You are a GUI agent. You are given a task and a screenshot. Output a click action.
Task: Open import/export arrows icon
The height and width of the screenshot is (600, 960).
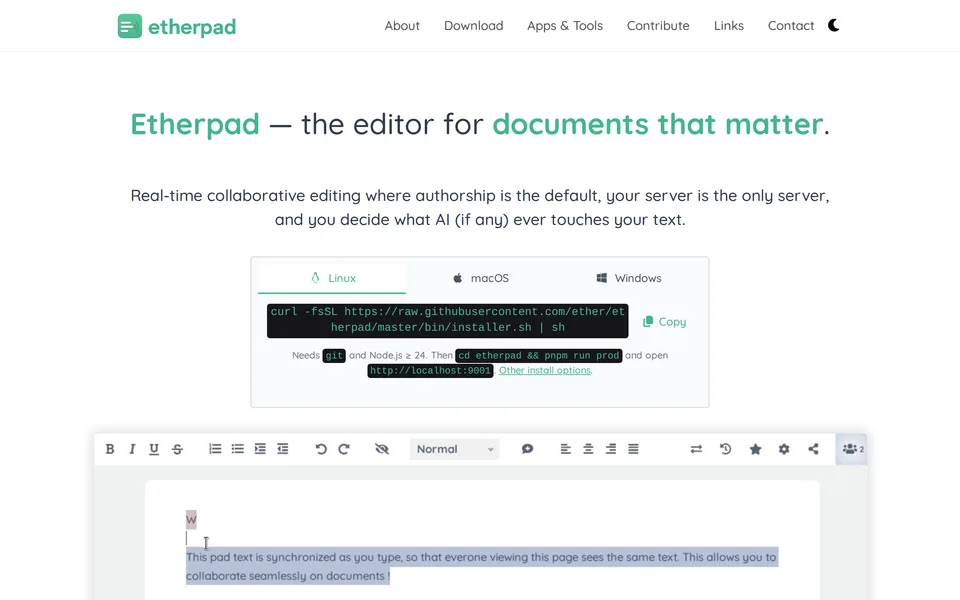pyautogui.click(x=696, y=449)
